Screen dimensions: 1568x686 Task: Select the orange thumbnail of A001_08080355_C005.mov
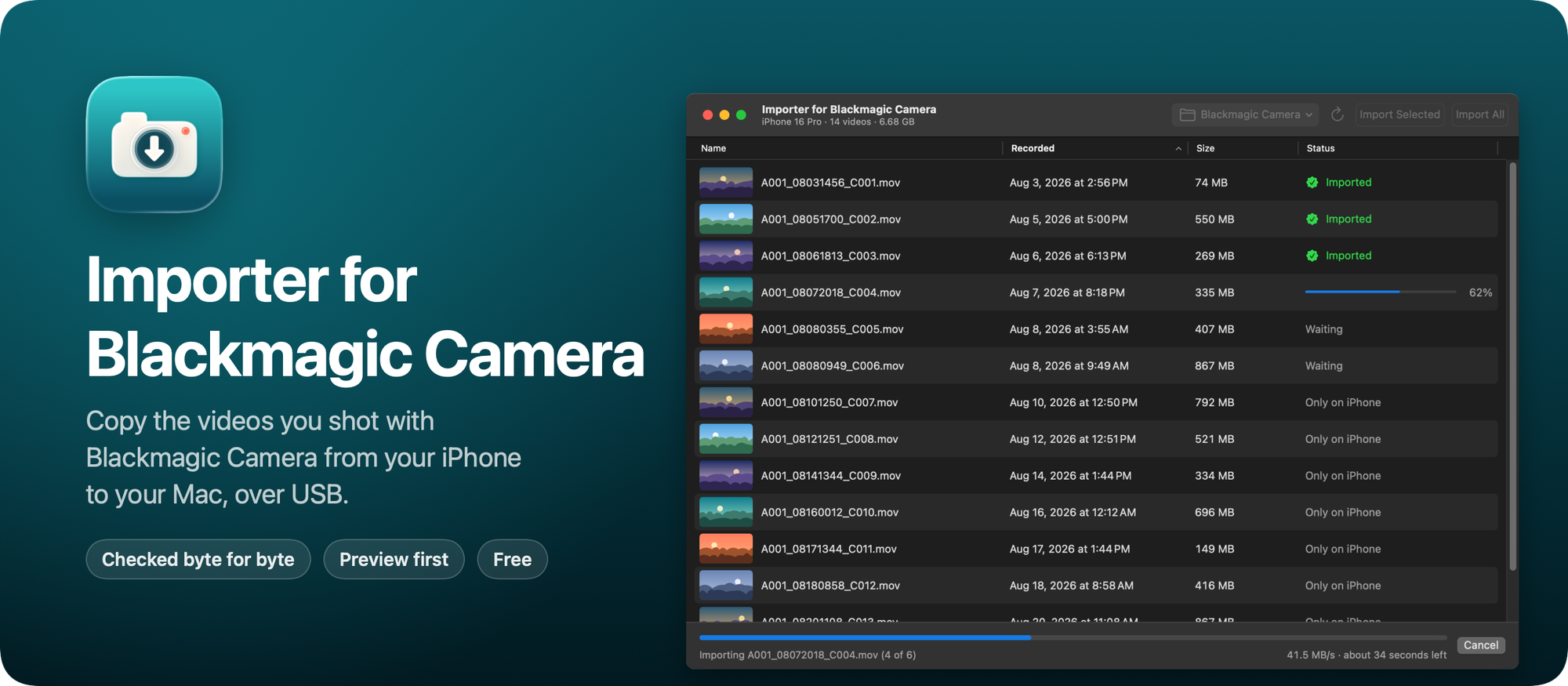click(x=726, y=329)
